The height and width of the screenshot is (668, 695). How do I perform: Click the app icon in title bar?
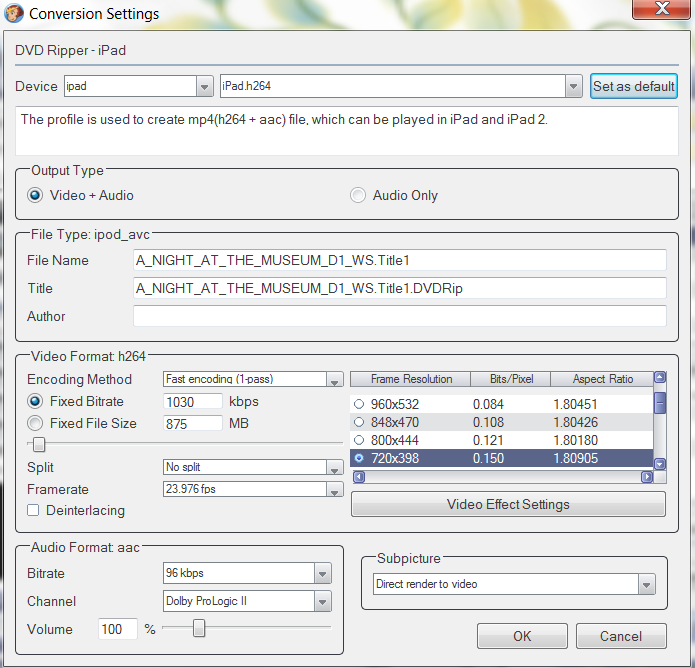pos(14,13)
